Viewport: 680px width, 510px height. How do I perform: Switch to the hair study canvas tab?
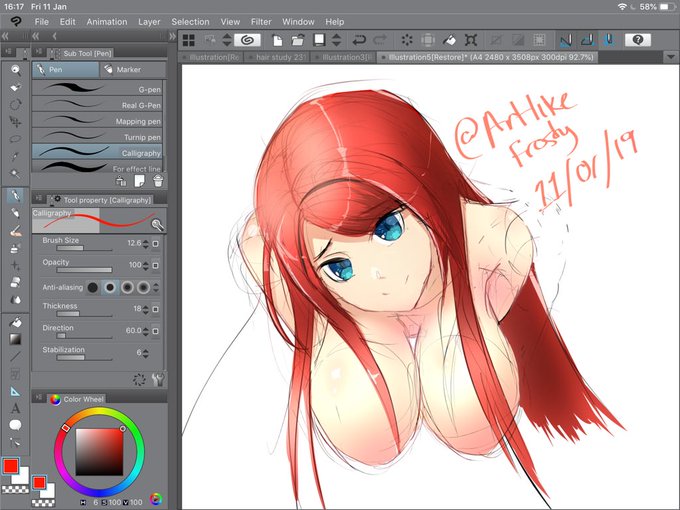pos(276,57)
